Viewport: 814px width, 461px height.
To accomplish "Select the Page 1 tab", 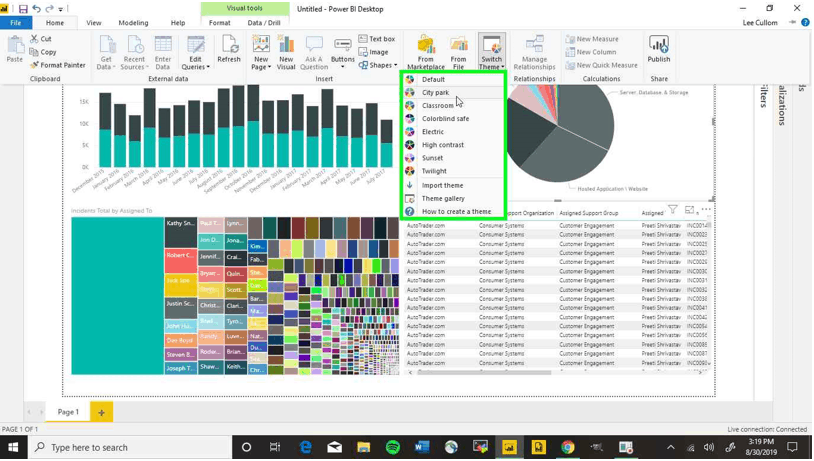I will [68, 412].
